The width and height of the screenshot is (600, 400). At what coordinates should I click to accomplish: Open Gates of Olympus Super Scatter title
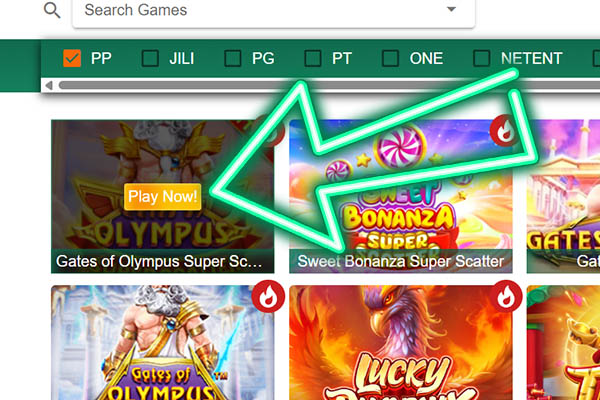point(159,261)
